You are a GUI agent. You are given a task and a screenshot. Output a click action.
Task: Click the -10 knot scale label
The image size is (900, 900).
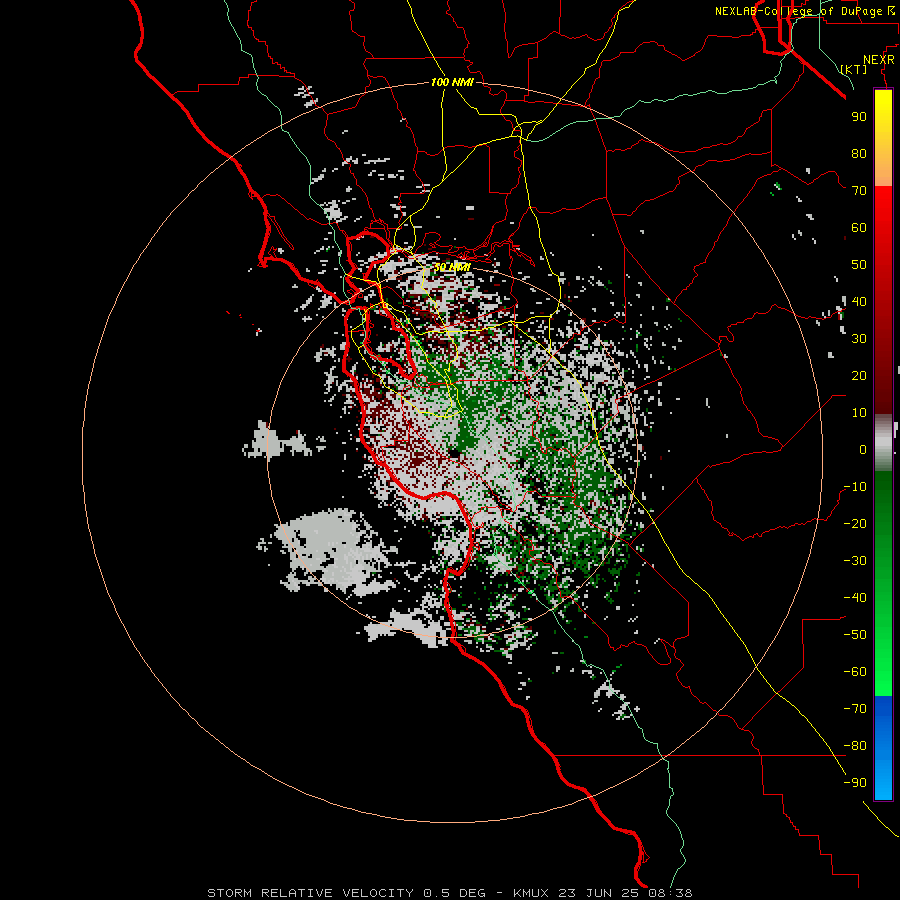pyautogui.click(x=855, y=487)
